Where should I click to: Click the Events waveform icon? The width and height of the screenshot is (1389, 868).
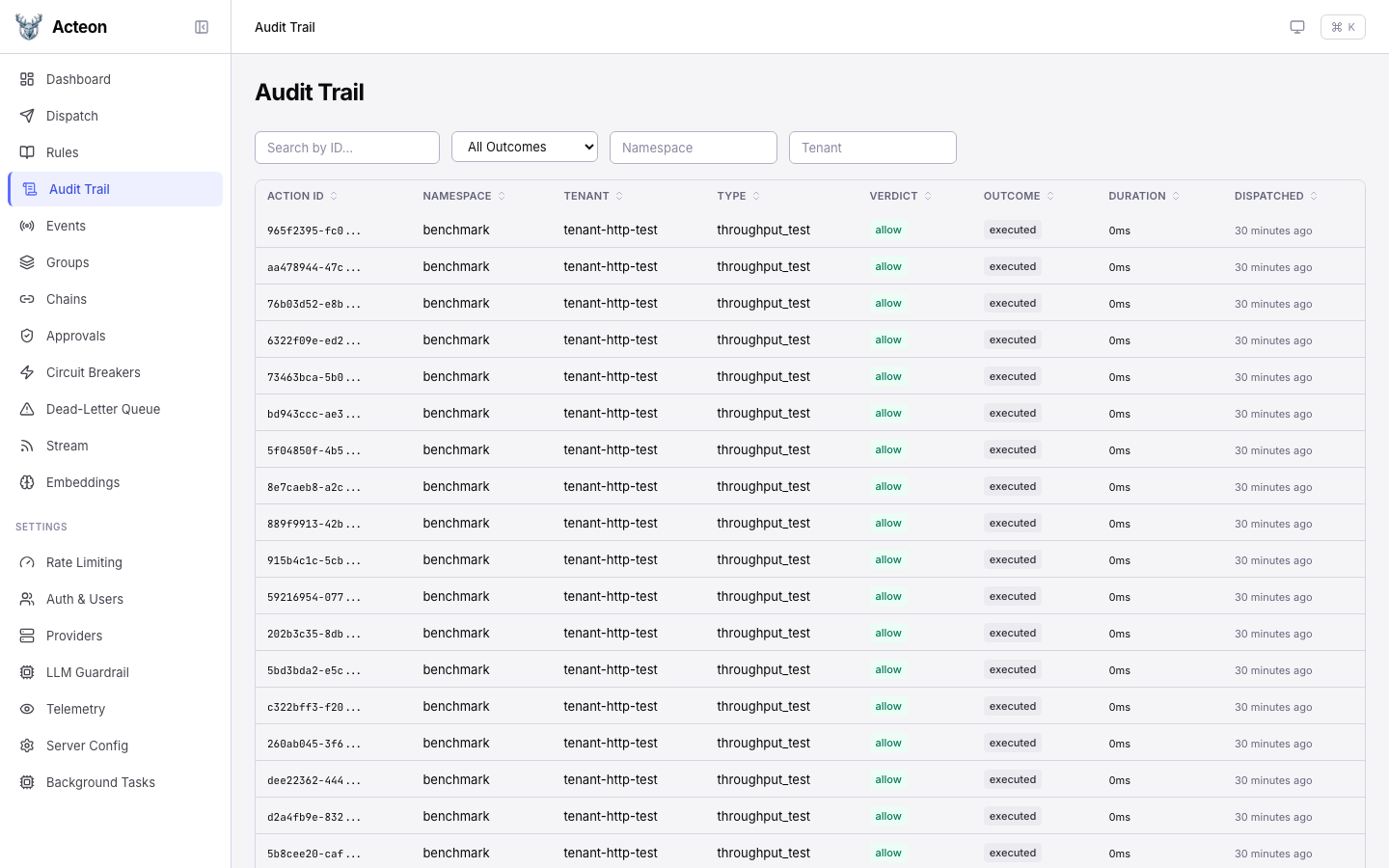pos(27,226)
